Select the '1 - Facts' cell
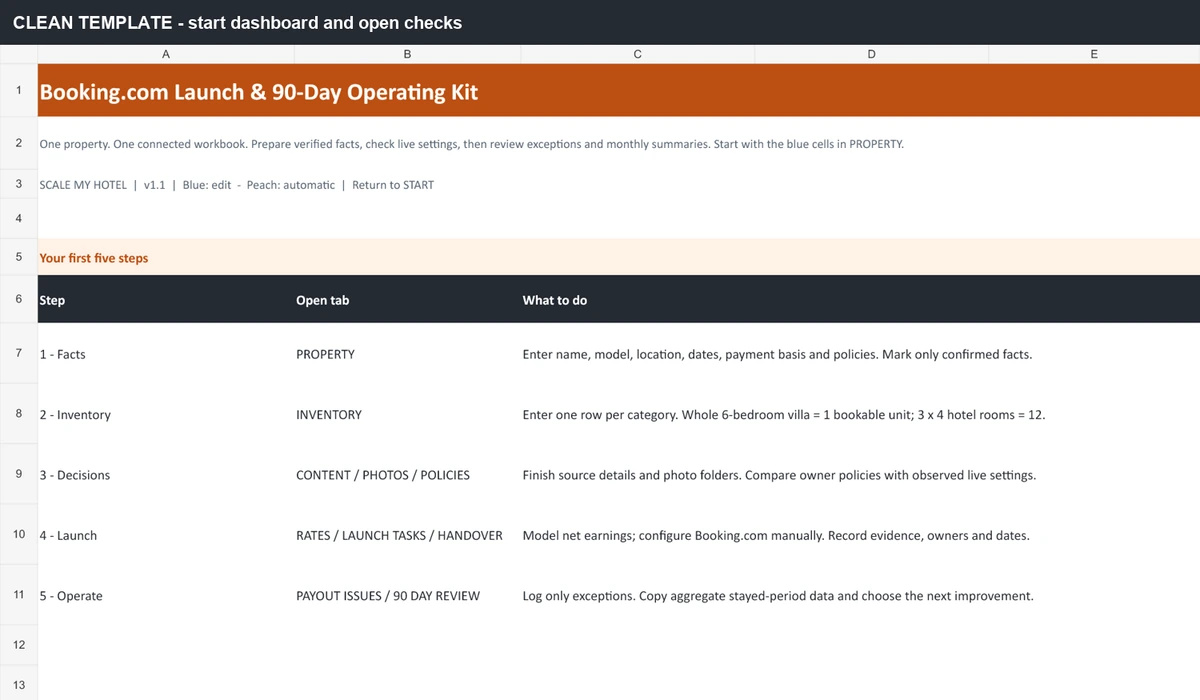The image size is (1200, 700). pos(165,354)
